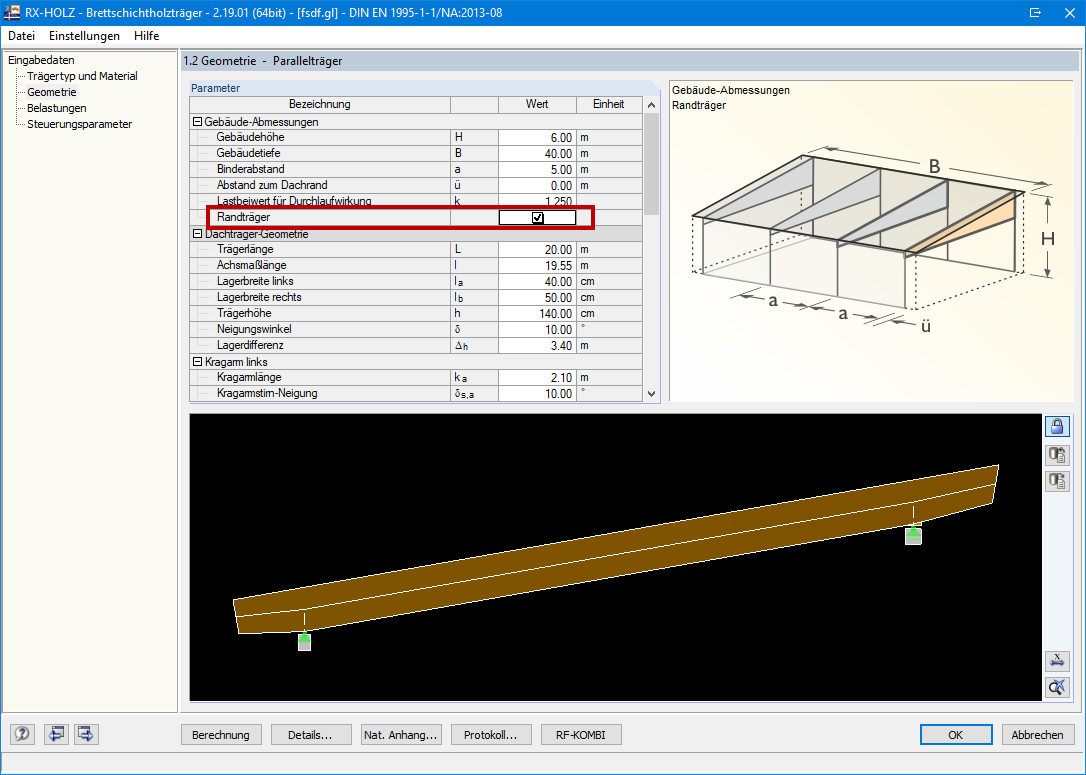The width and height of the screenshot is (1086, 775).
Task: Click the Trägerlänge value 20.00
Action: [x=537, y=249]
